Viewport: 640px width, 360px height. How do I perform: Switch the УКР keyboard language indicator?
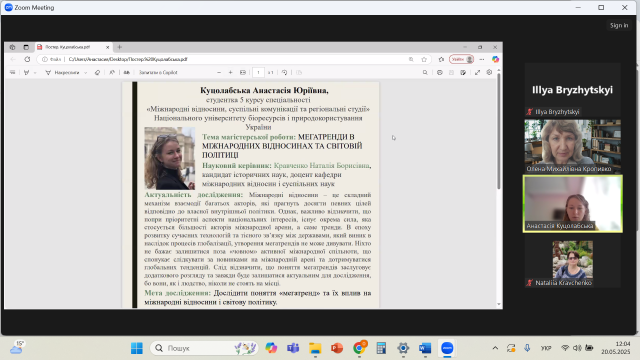(546, 348)
